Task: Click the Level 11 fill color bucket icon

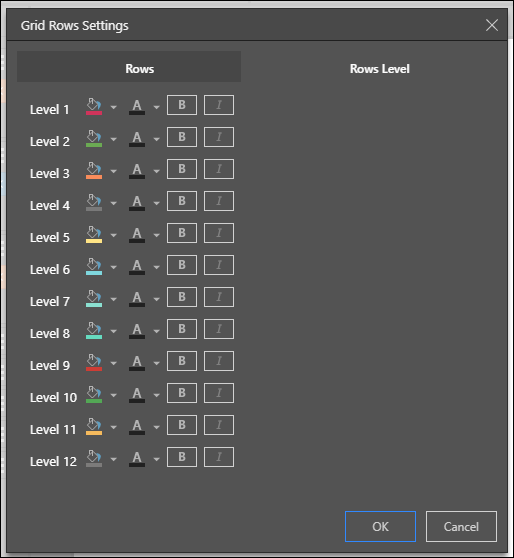Action: (x=94, y=427)
